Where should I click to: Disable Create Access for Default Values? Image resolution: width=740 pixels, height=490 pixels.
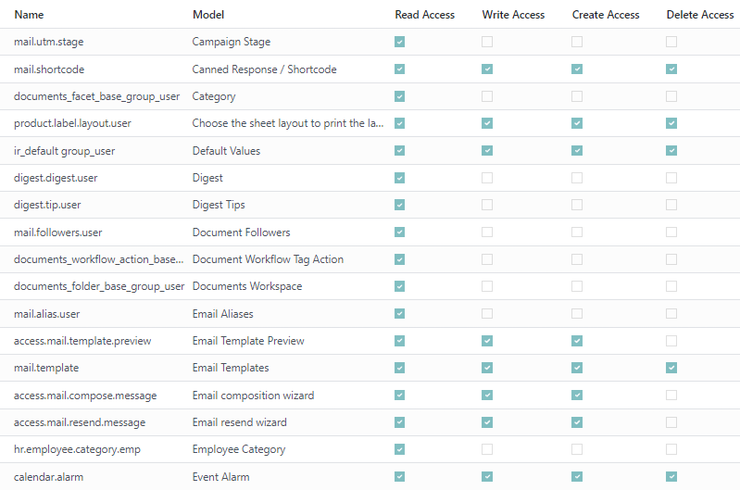click(x=577, y=151)
